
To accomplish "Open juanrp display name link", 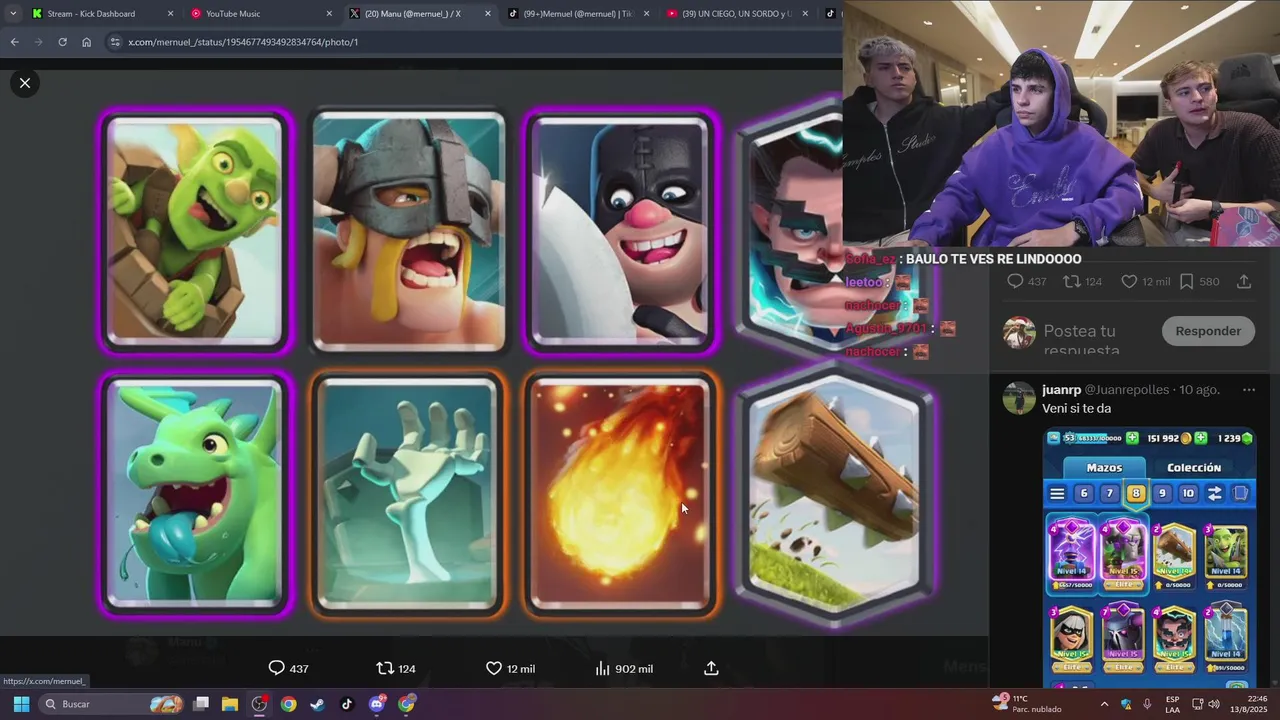I will (x=1061, y=390).
